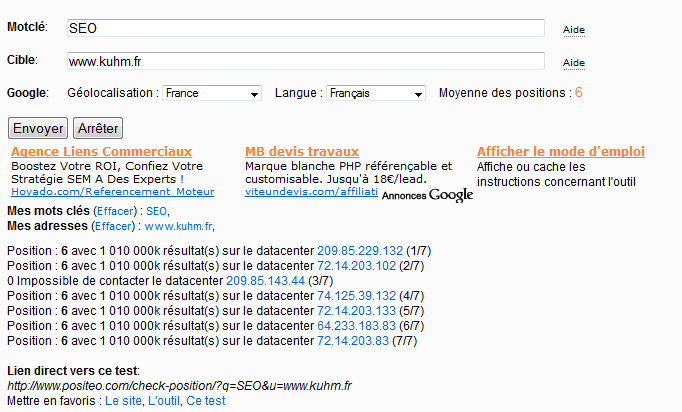Viewport: 682px width, 412px height.
Task: Click the Lien direct vers ce test heading
Action: (73, 371)
